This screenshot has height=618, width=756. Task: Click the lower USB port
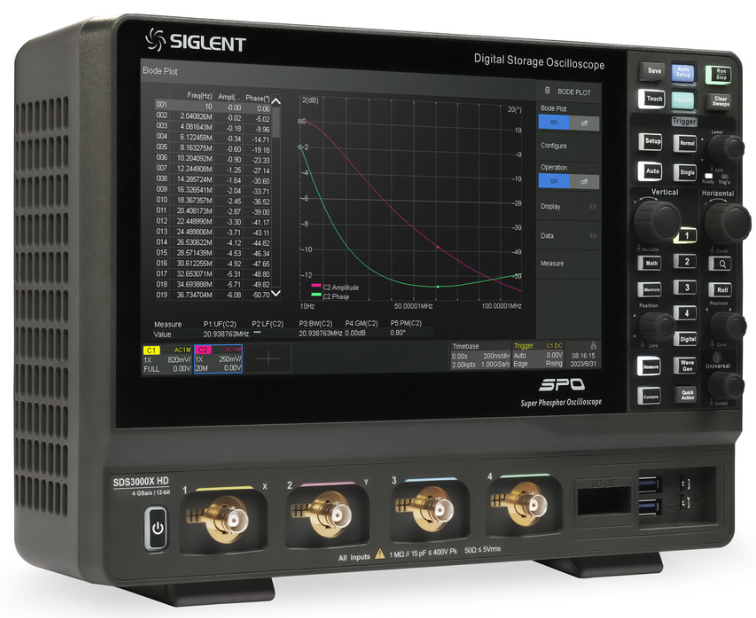[648, 507]
